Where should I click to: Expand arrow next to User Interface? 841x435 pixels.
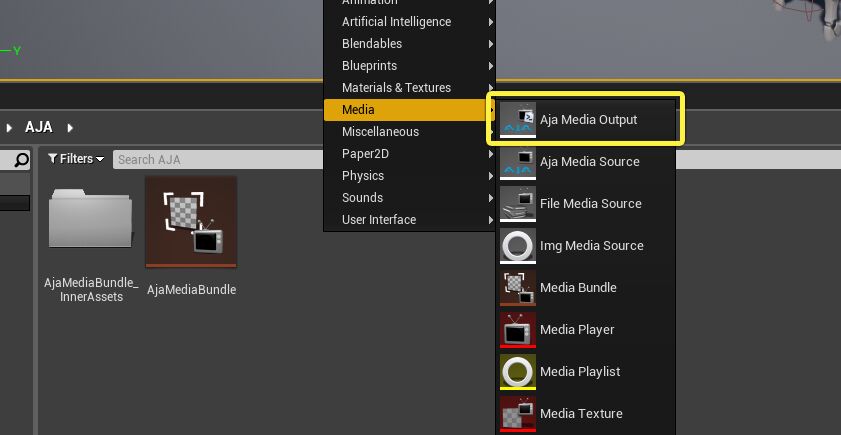pos(490,220)
